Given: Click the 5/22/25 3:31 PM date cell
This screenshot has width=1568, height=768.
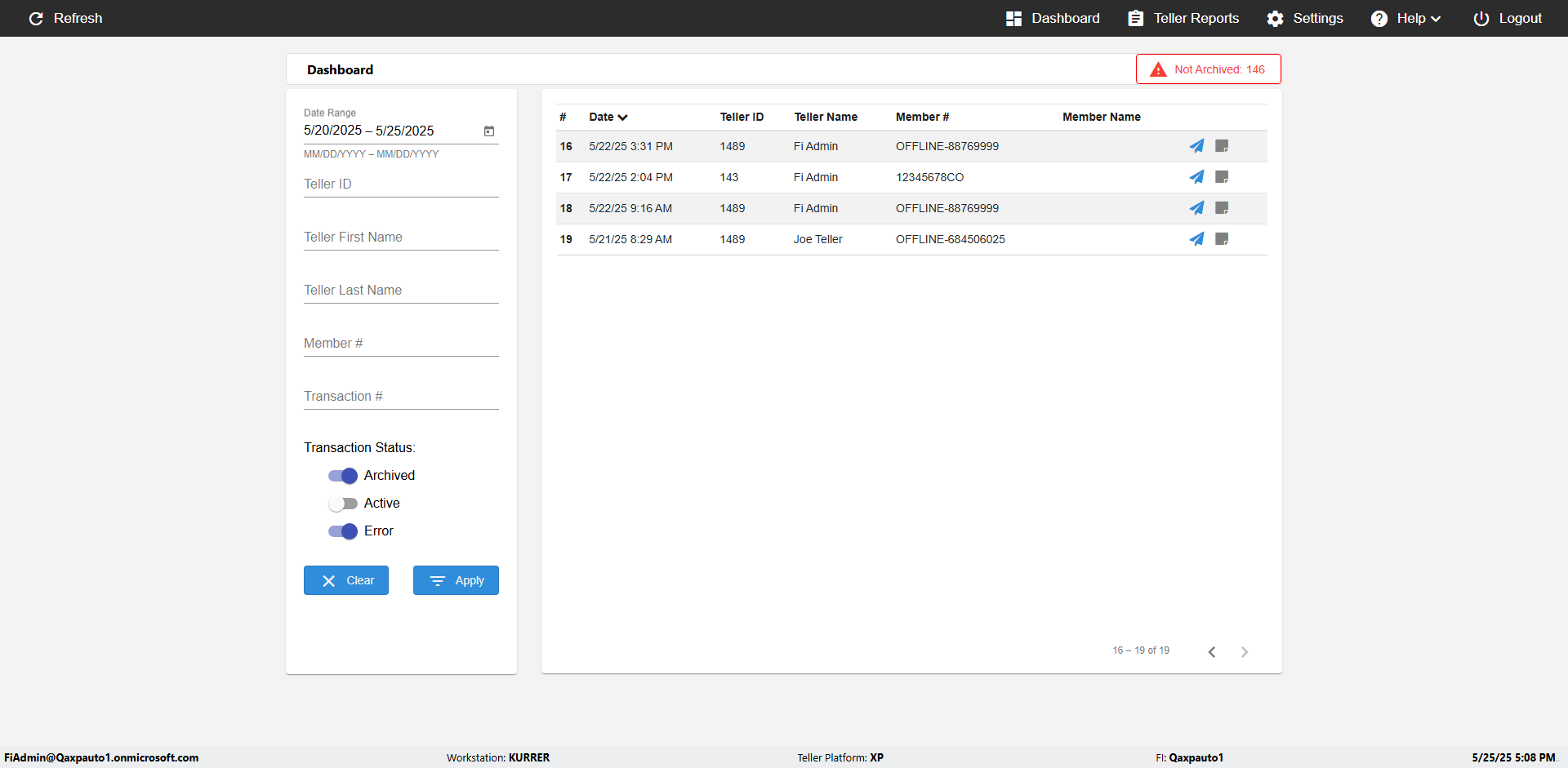Looking at the screenshot, I should [x=630, y=146].
